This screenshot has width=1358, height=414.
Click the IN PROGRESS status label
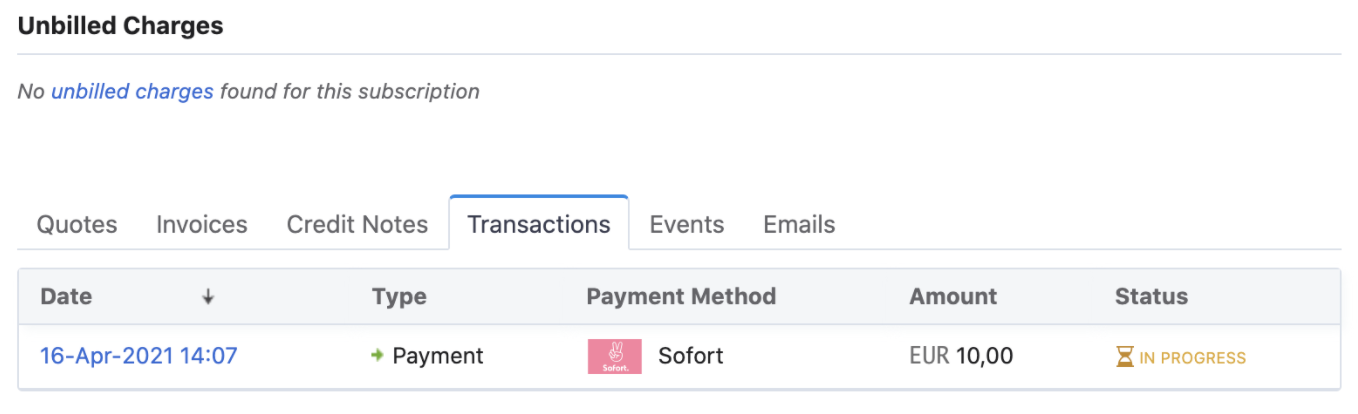pos(1192,357)
